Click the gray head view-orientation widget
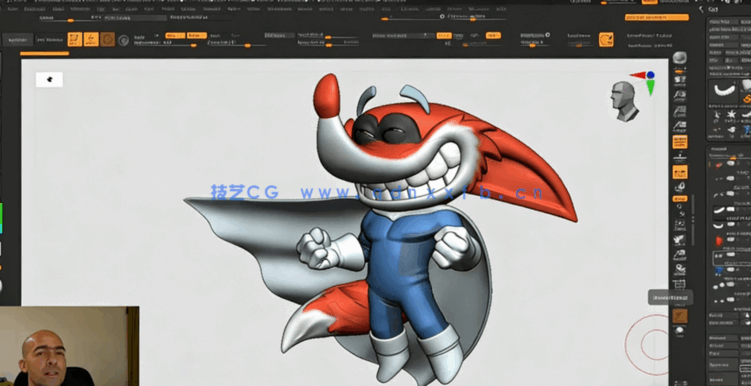The width and height of the screenshot is (751, 386). [624, 101]
